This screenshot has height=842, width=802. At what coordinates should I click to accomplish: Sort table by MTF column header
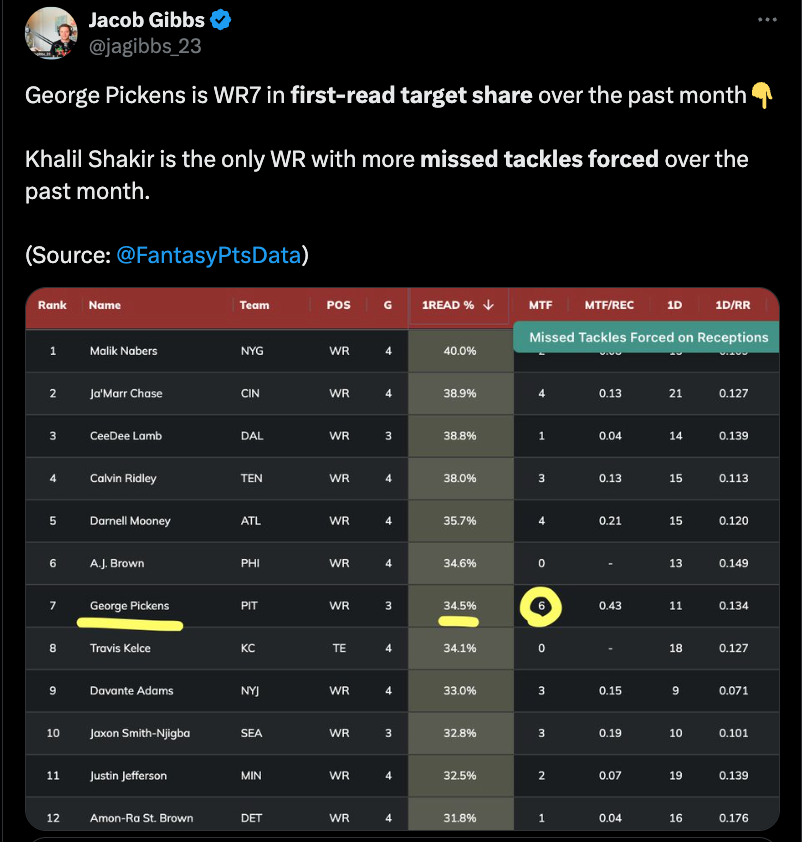coord(540,305)
